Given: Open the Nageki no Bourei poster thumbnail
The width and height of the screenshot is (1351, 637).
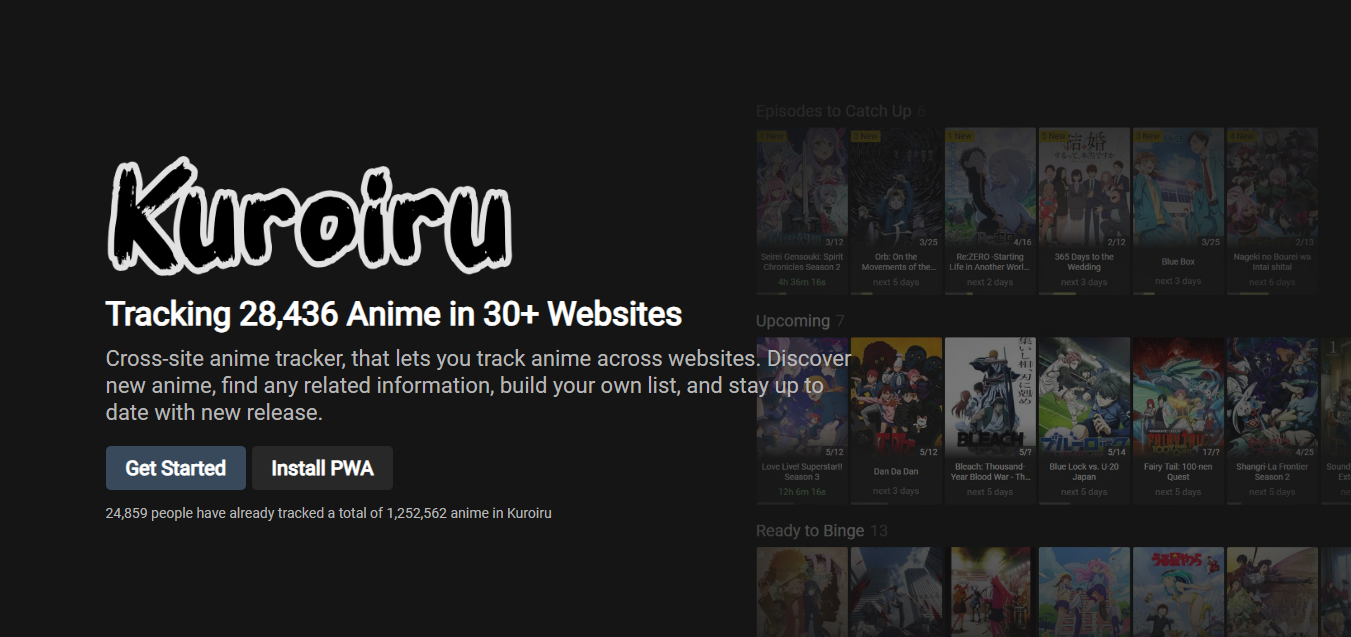Looking at the screenshot, I should pyautogui.click(x=1272, y=188).
